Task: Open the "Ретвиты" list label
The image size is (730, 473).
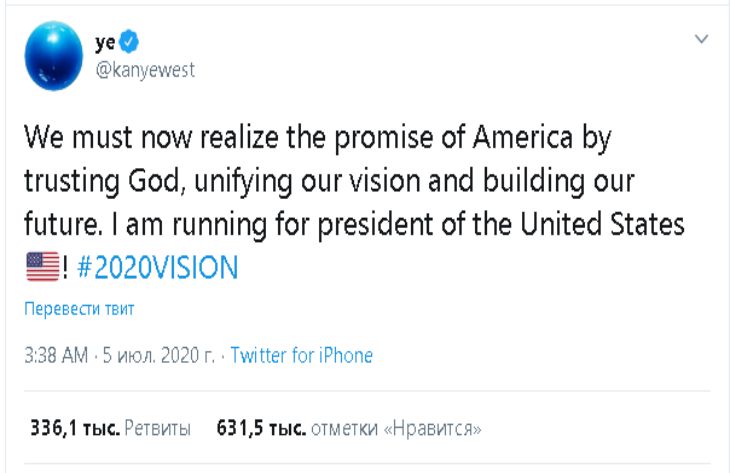Action: pyautogui.click(x=159, y=429)
